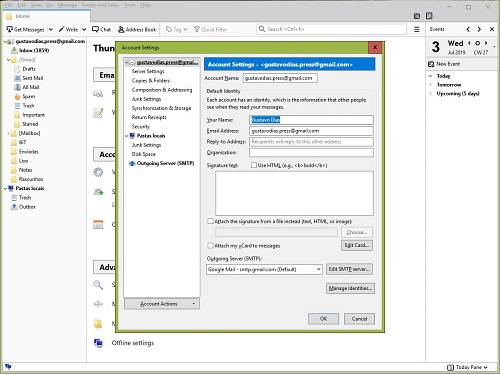The width and height of the screenshot is (500, 374).
Task: Select the Spam folder icon
Action: tap(17, 96)
